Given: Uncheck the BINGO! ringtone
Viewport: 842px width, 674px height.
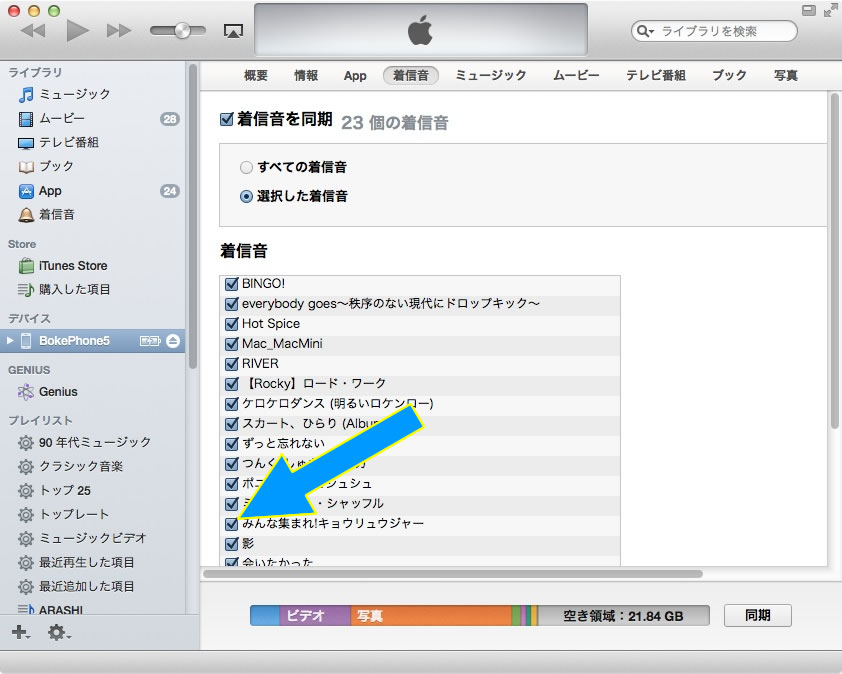Looking at the screenshot, I should [231, 284].
